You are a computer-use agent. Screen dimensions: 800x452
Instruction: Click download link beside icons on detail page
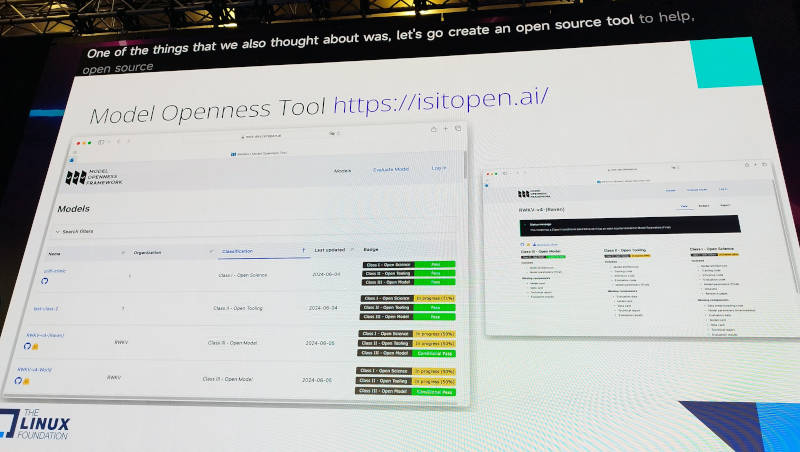(x=545, y=245)
